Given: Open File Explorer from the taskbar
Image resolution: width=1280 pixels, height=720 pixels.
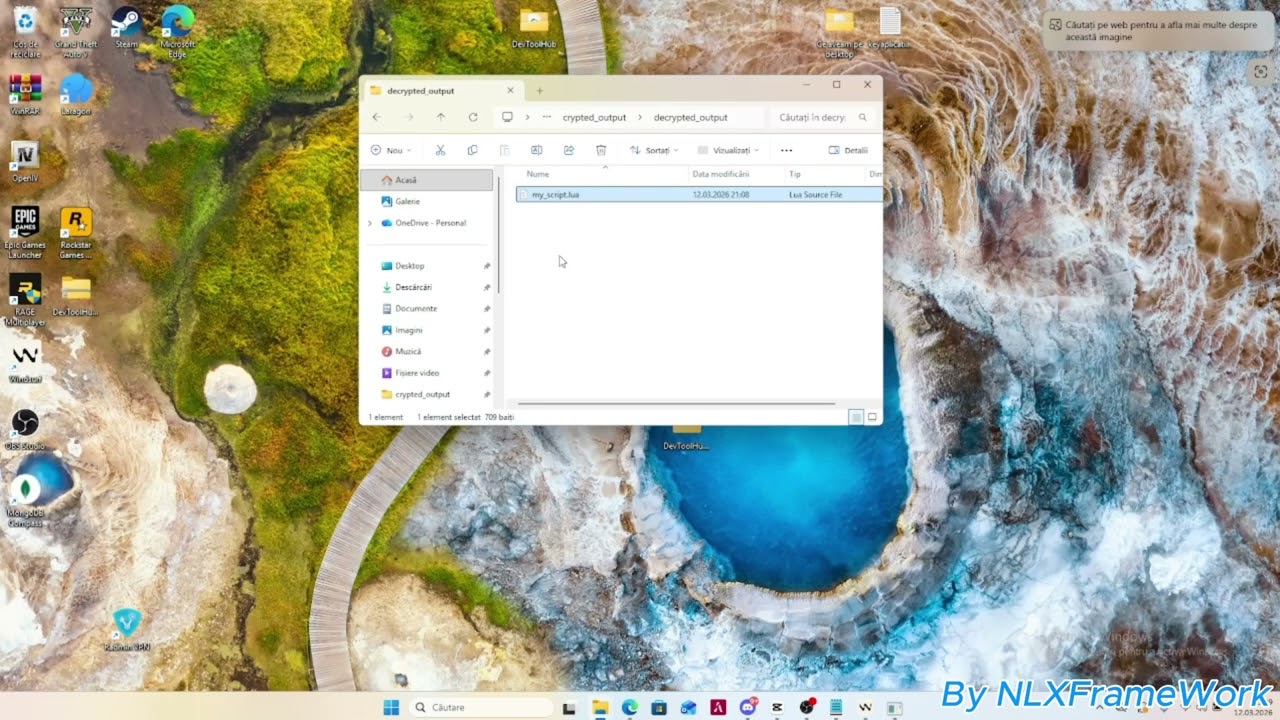Looking at the screenshot, I should (600, 707).
